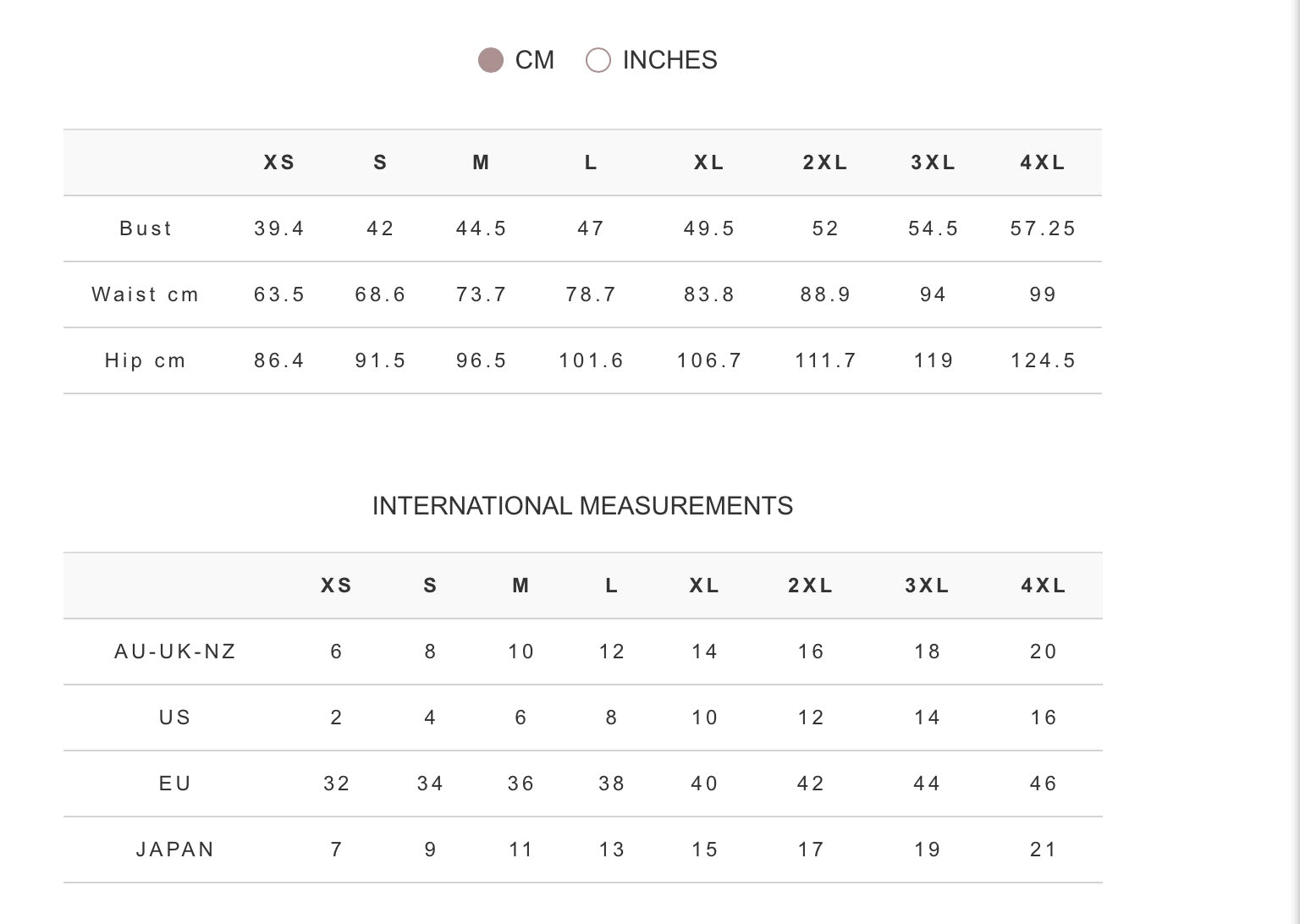Select the JAPAN row label
This screenshot has height=924, width=1300.
(x=175, y=850)
